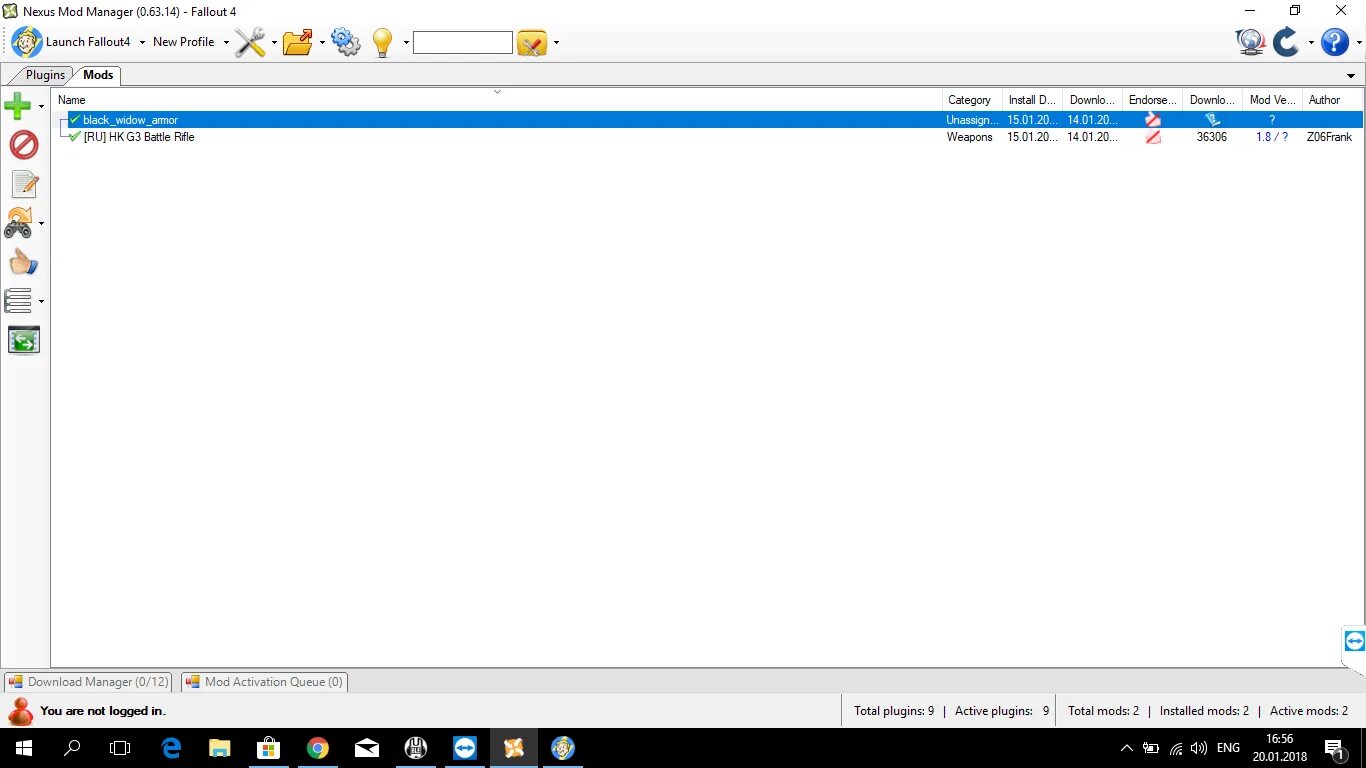The width and height of the screenshot is (1366, 768).
Task: Click the Vault Boy Launch Fallout4 icon
Action: tap(27, 42)
